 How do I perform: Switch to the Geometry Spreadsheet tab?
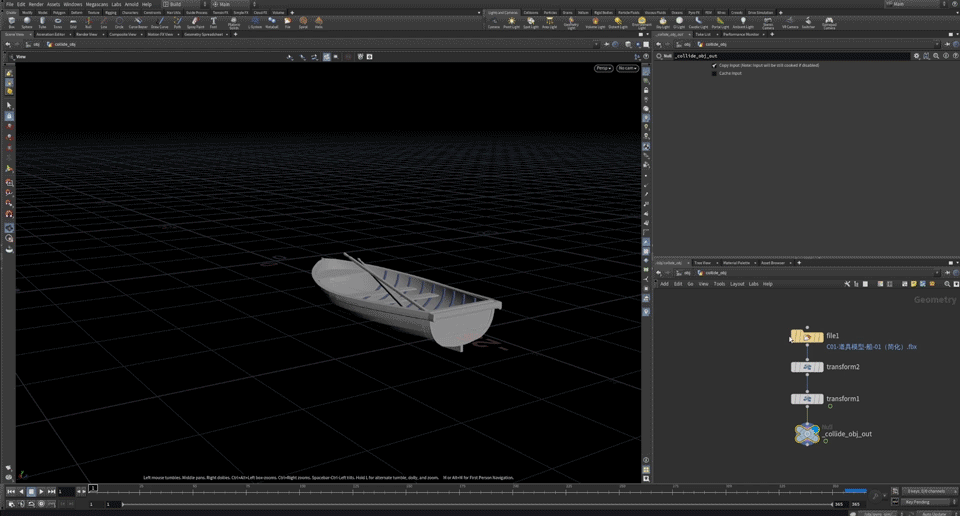(202, 34)
